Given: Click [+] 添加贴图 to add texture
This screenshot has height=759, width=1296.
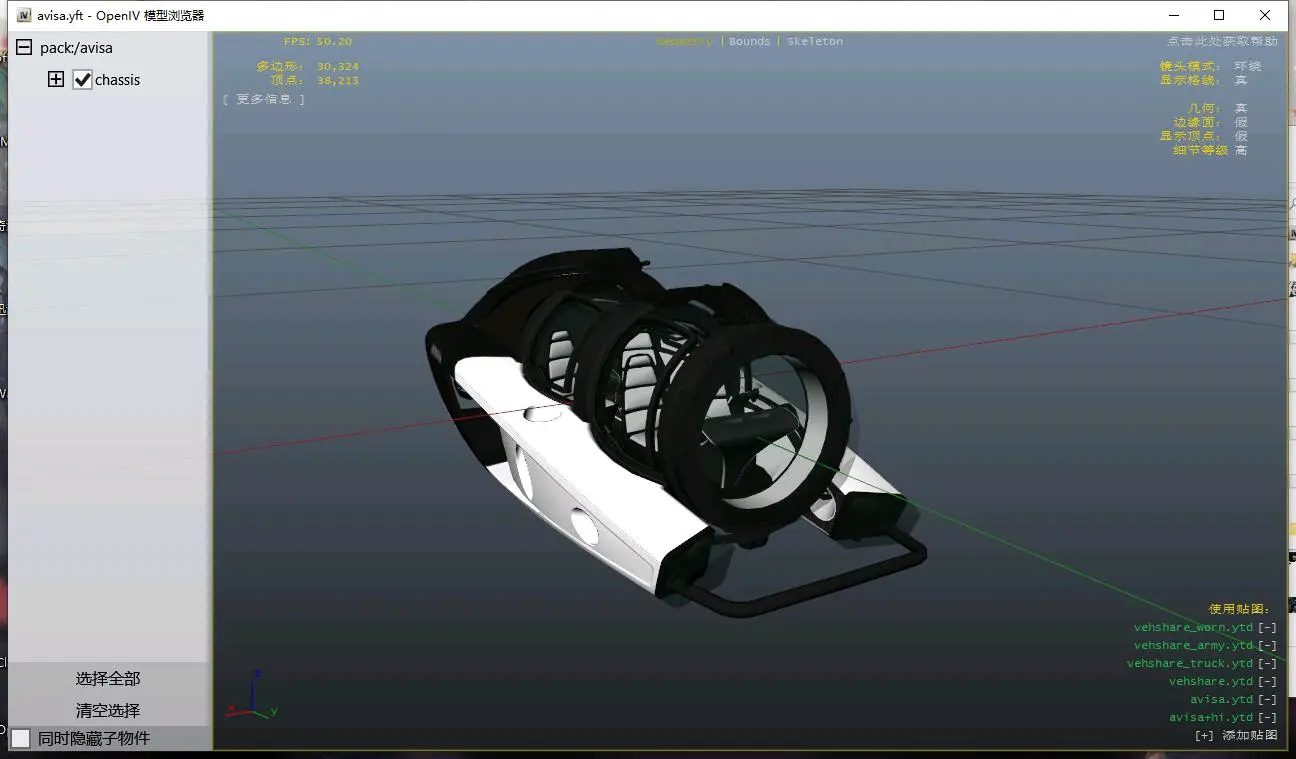Looking at the screenshot, I should 1236,735.
